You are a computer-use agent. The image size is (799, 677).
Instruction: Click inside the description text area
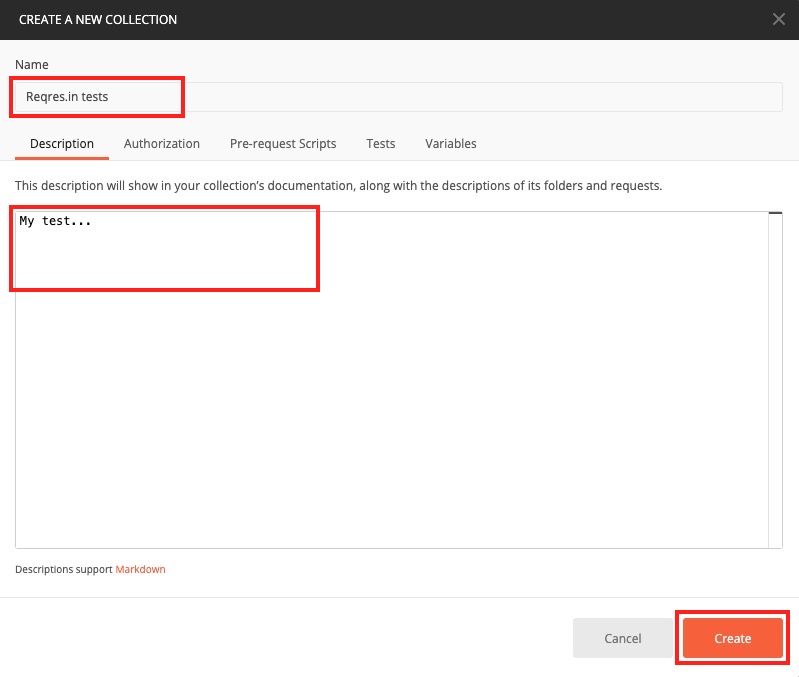(x=391, y=380)
